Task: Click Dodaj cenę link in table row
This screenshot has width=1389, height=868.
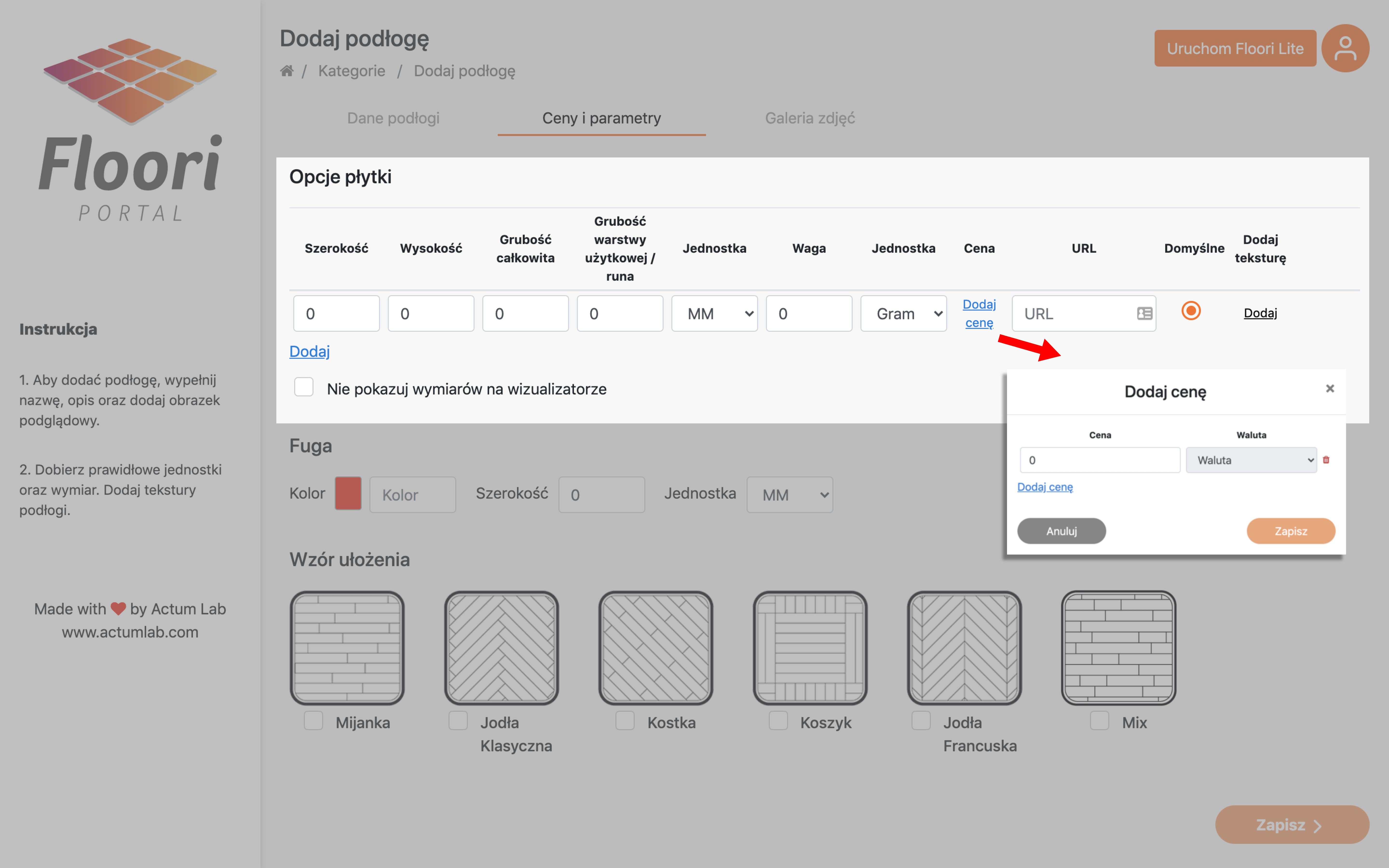Action: 979,313
